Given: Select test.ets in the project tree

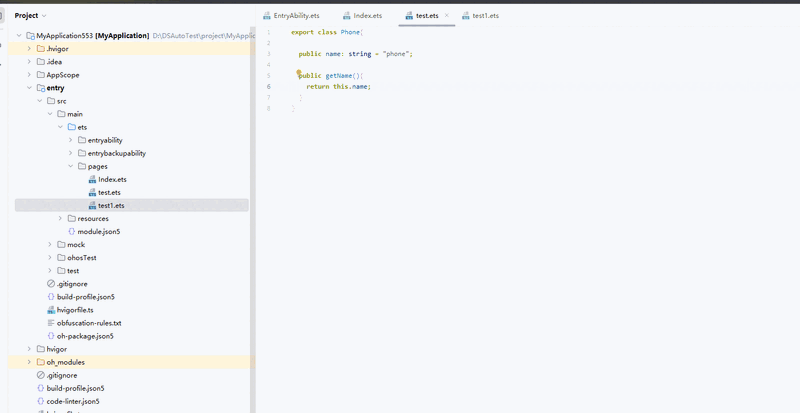Looking at the screenshot, I should point(109,192).
